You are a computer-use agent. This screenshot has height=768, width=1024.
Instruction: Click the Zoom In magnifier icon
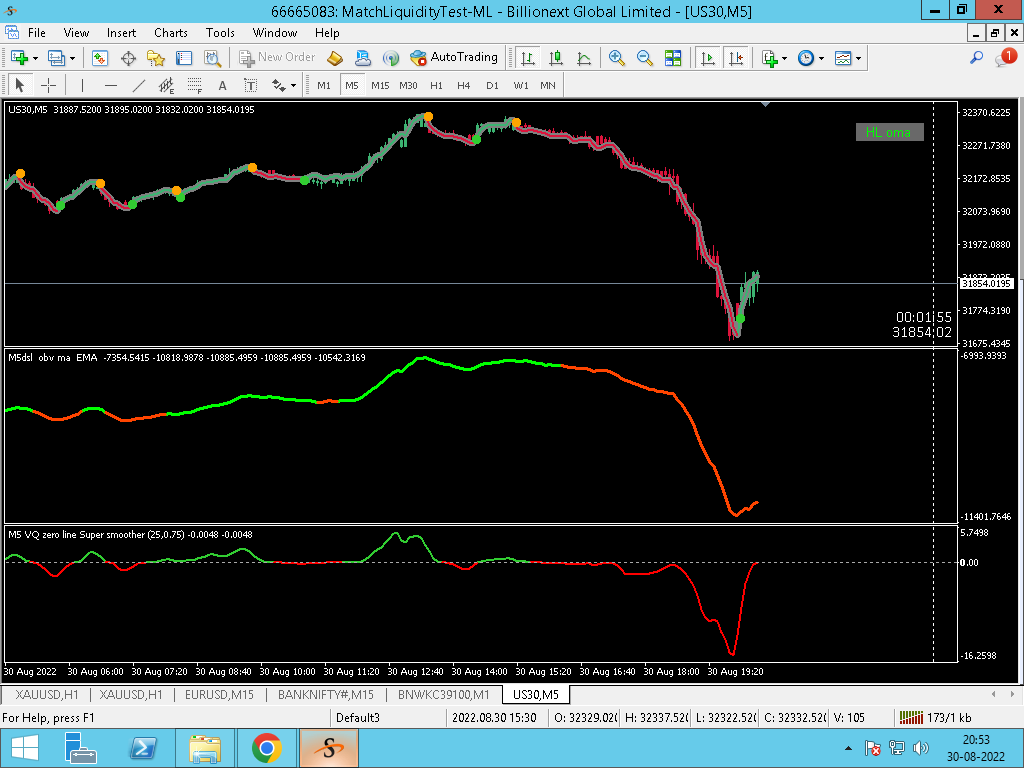pyautogui.click(x=616, y=57)
